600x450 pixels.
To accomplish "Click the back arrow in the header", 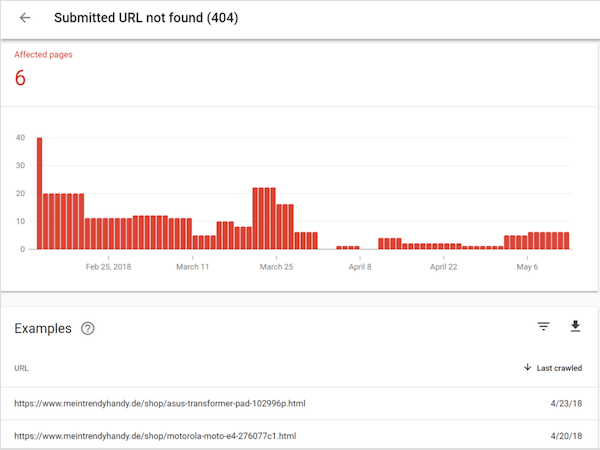I will click(25, 18).
